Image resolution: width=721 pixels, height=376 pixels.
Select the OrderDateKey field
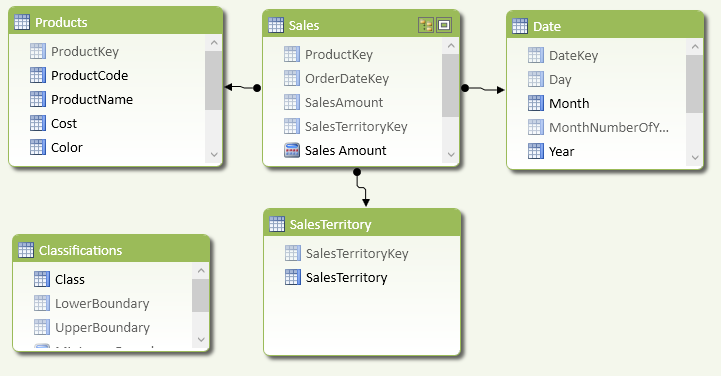[347, 78]
